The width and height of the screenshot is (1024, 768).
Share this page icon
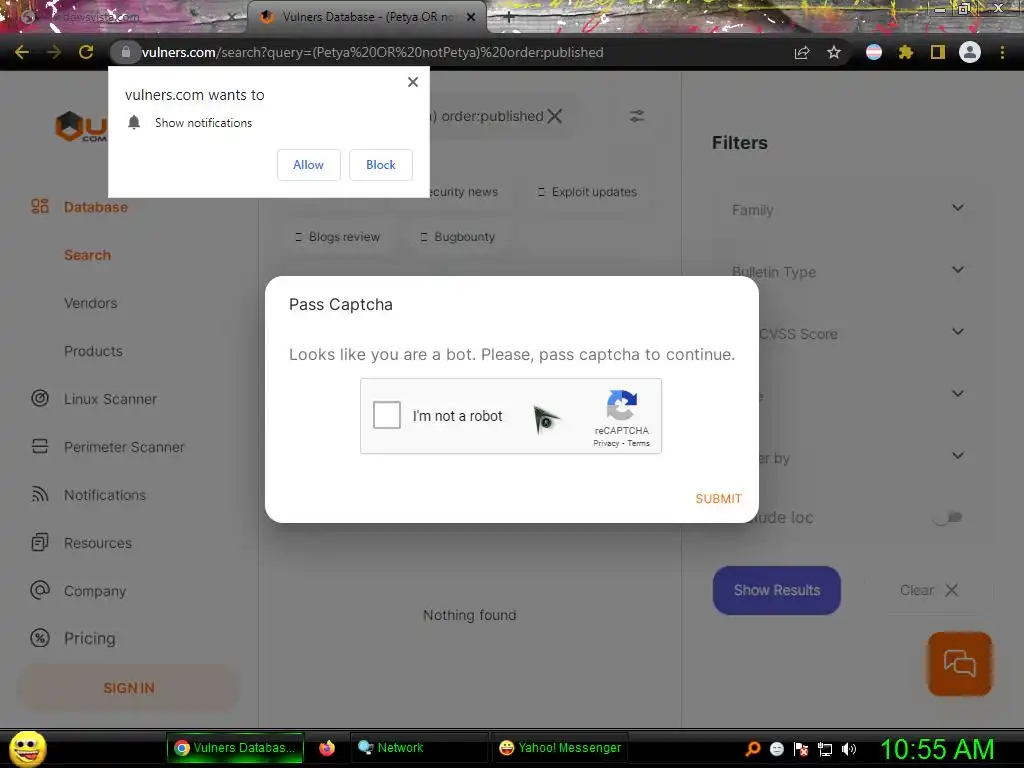click(x=802, y=52)
